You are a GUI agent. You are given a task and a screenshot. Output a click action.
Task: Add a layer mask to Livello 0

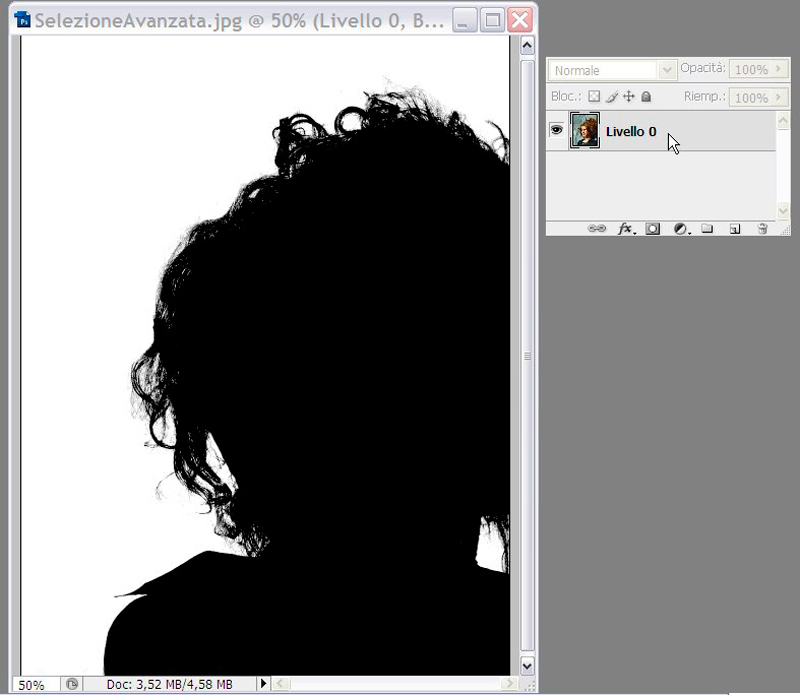coord(653,229)
